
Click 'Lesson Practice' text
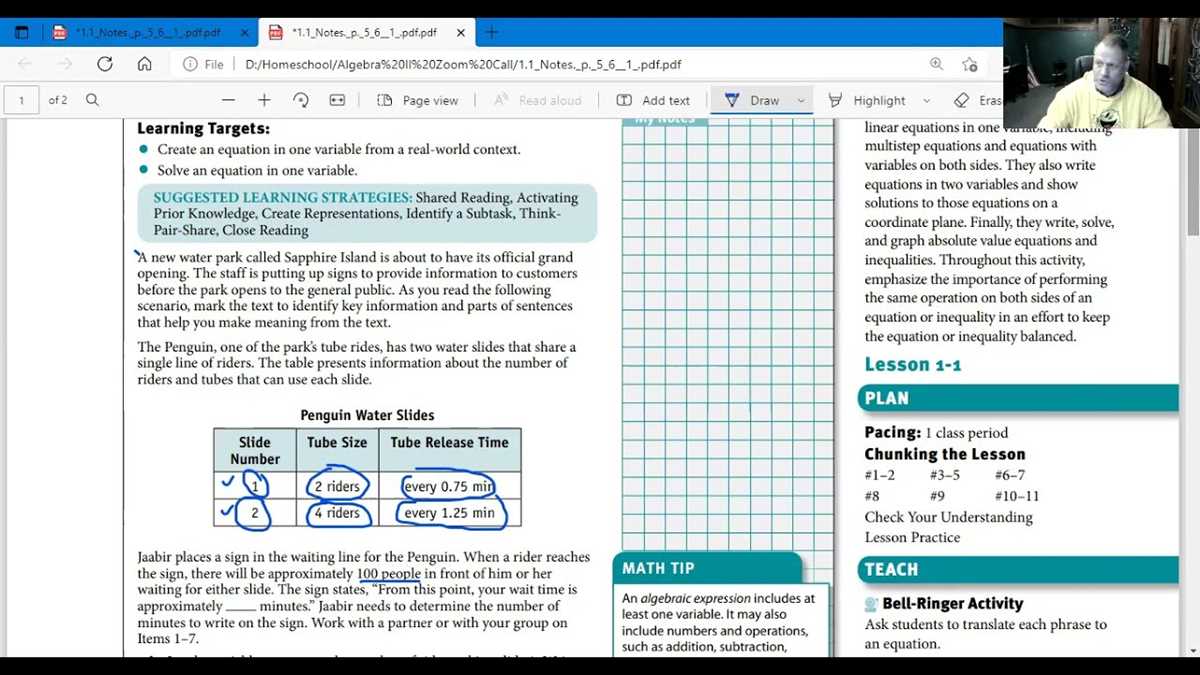pos(912,537)
